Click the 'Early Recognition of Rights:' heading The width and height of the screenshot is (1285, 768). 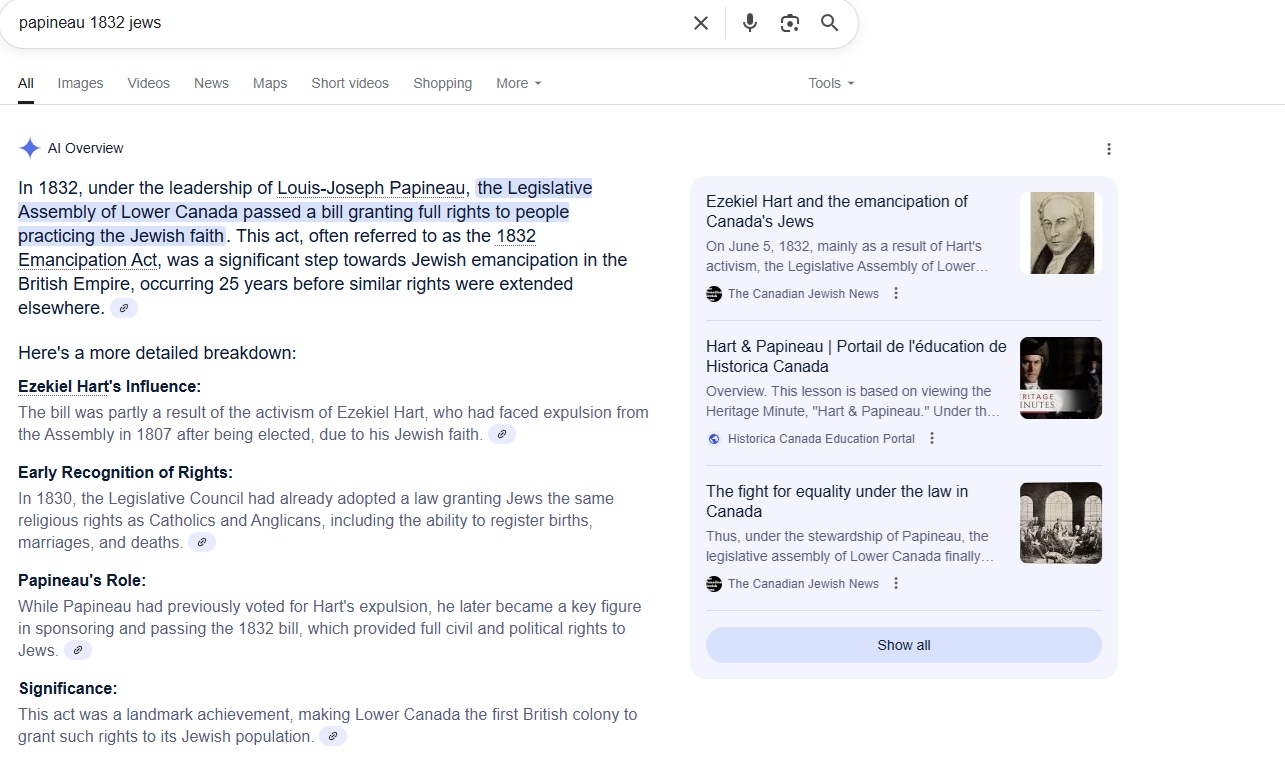(125, 472)
